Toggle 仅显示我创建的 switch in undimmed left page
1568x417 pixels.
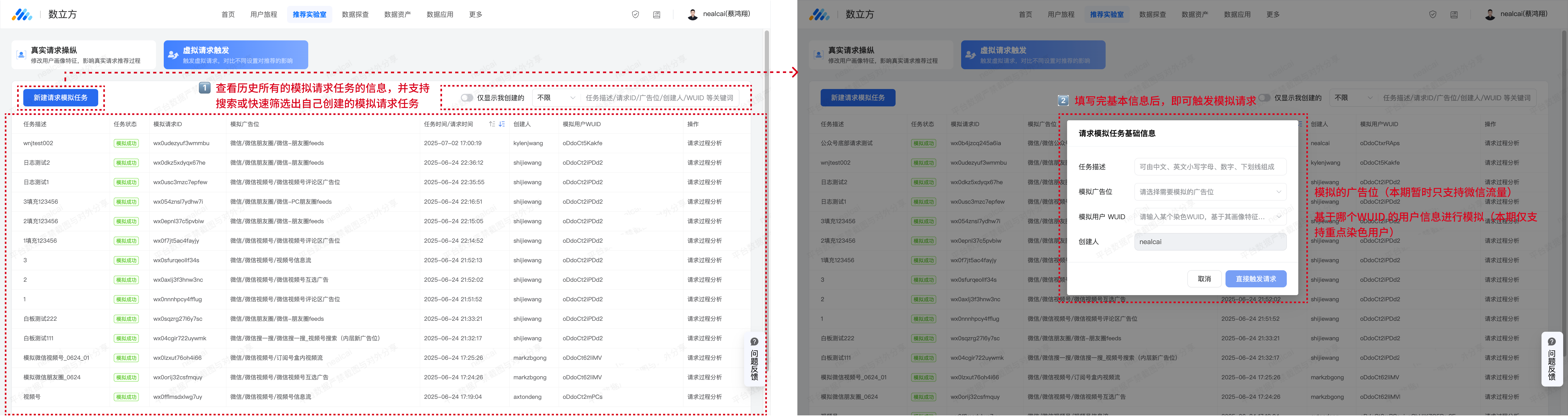click(467, 98)
